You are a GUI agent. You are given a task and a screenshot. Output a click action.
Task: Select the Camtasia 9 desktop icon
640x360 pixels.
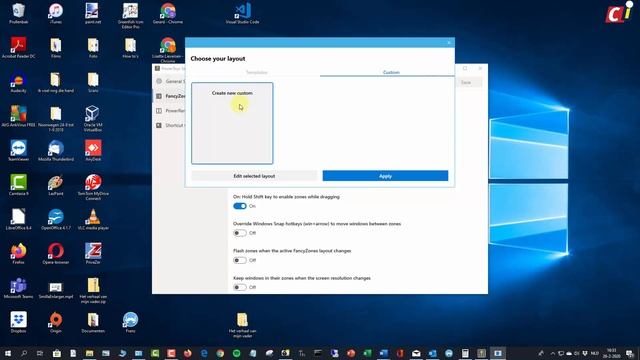point(18,184)
